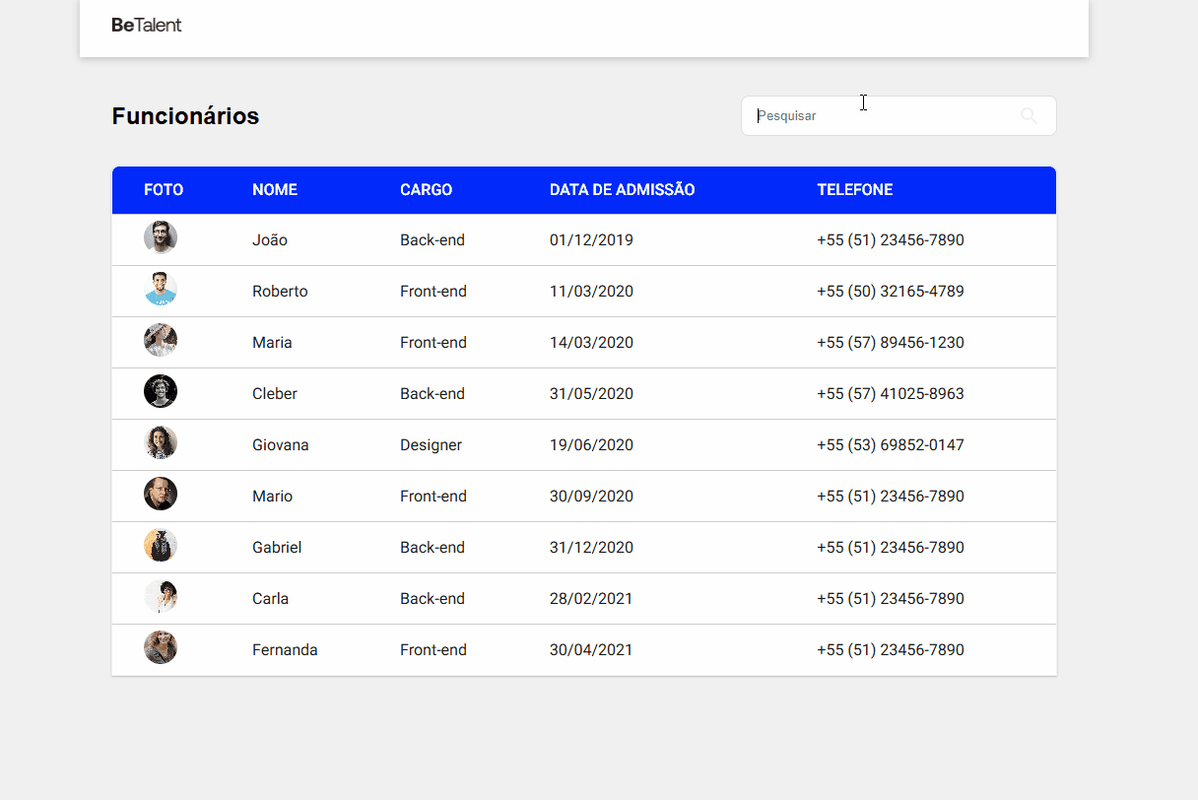Click admission date 31/05/2020
1198x800 pixels.
coord(591,394)
